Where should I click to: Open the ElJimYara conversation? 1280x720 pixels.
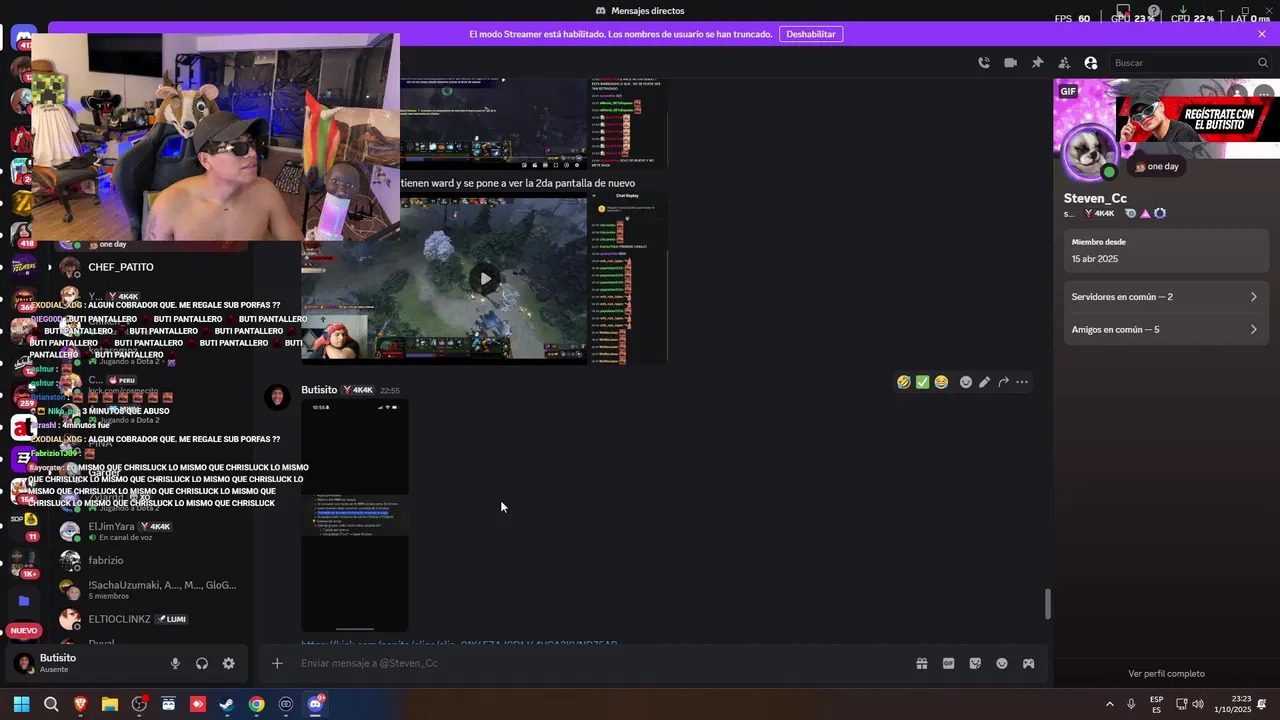[x=150, y=531]
